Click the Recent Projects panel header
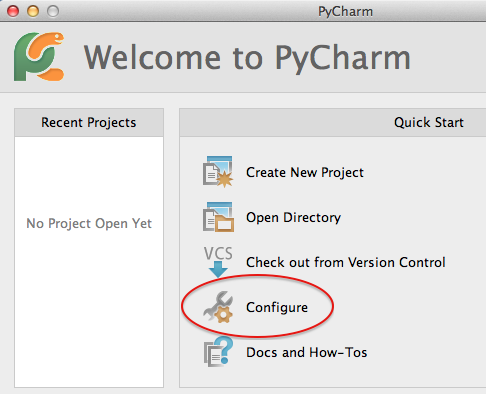486x394 pixels. tap(89, 122)
